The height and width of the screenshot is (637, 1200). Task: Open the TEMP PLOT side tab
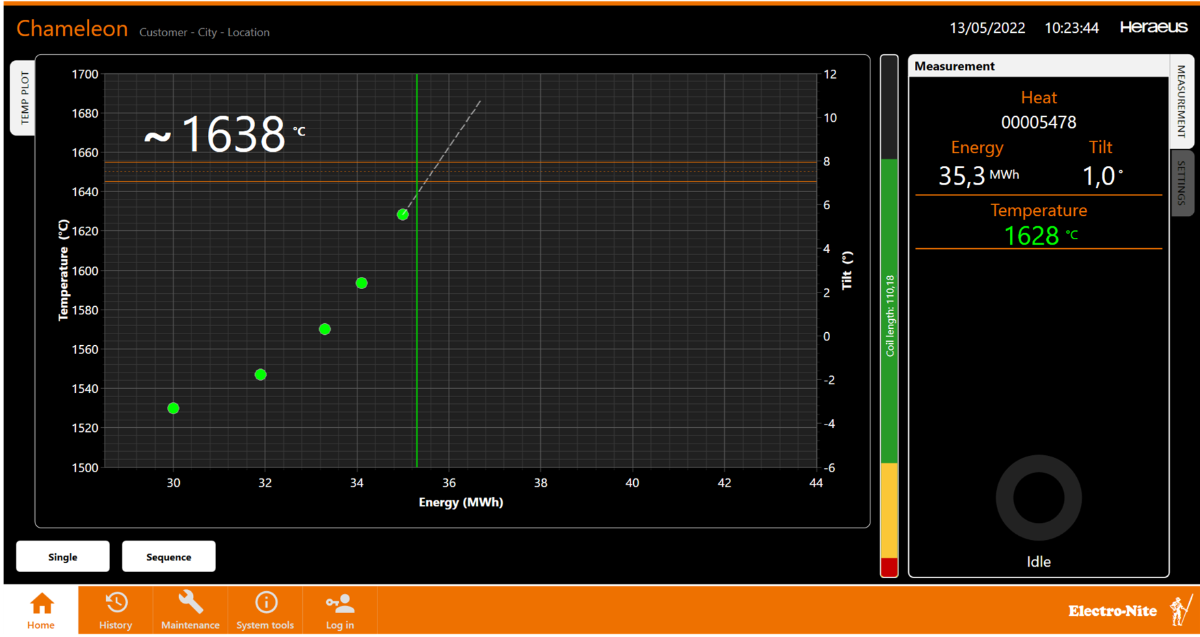pos(23,97)
